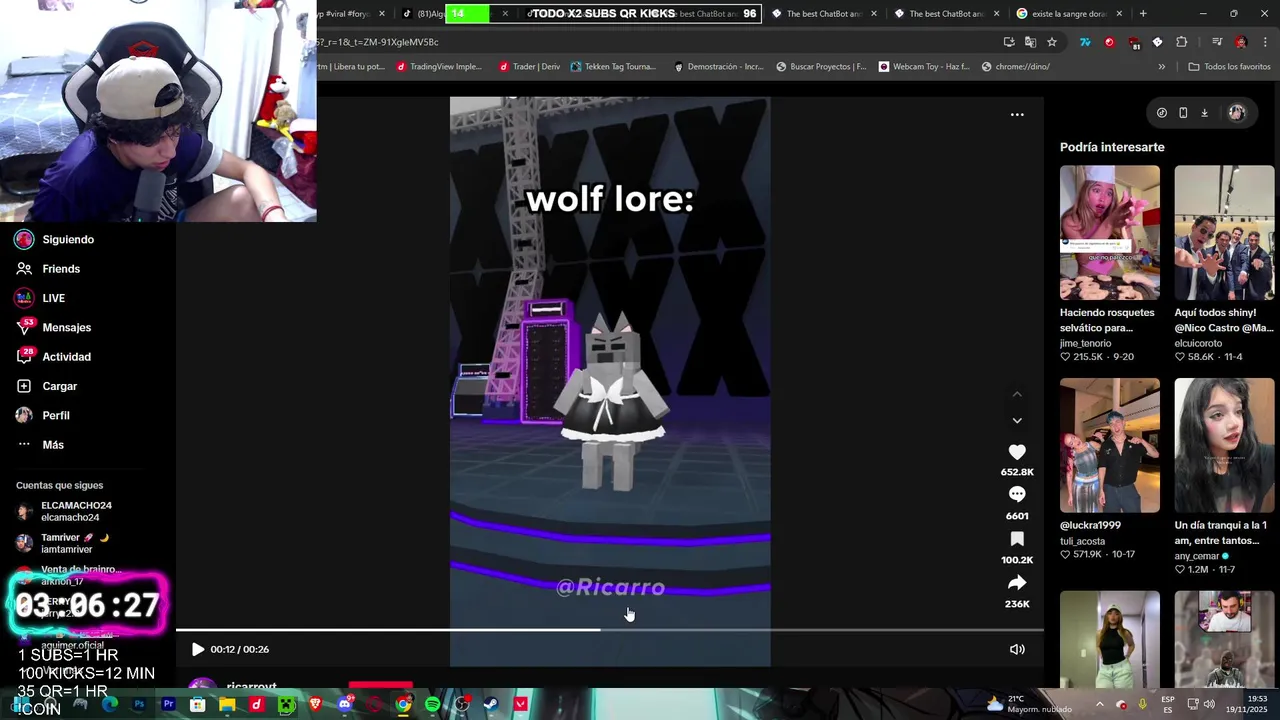Open Discord from the taskbar
This screenshot has width=1280, height=720.
click(345, 704)
